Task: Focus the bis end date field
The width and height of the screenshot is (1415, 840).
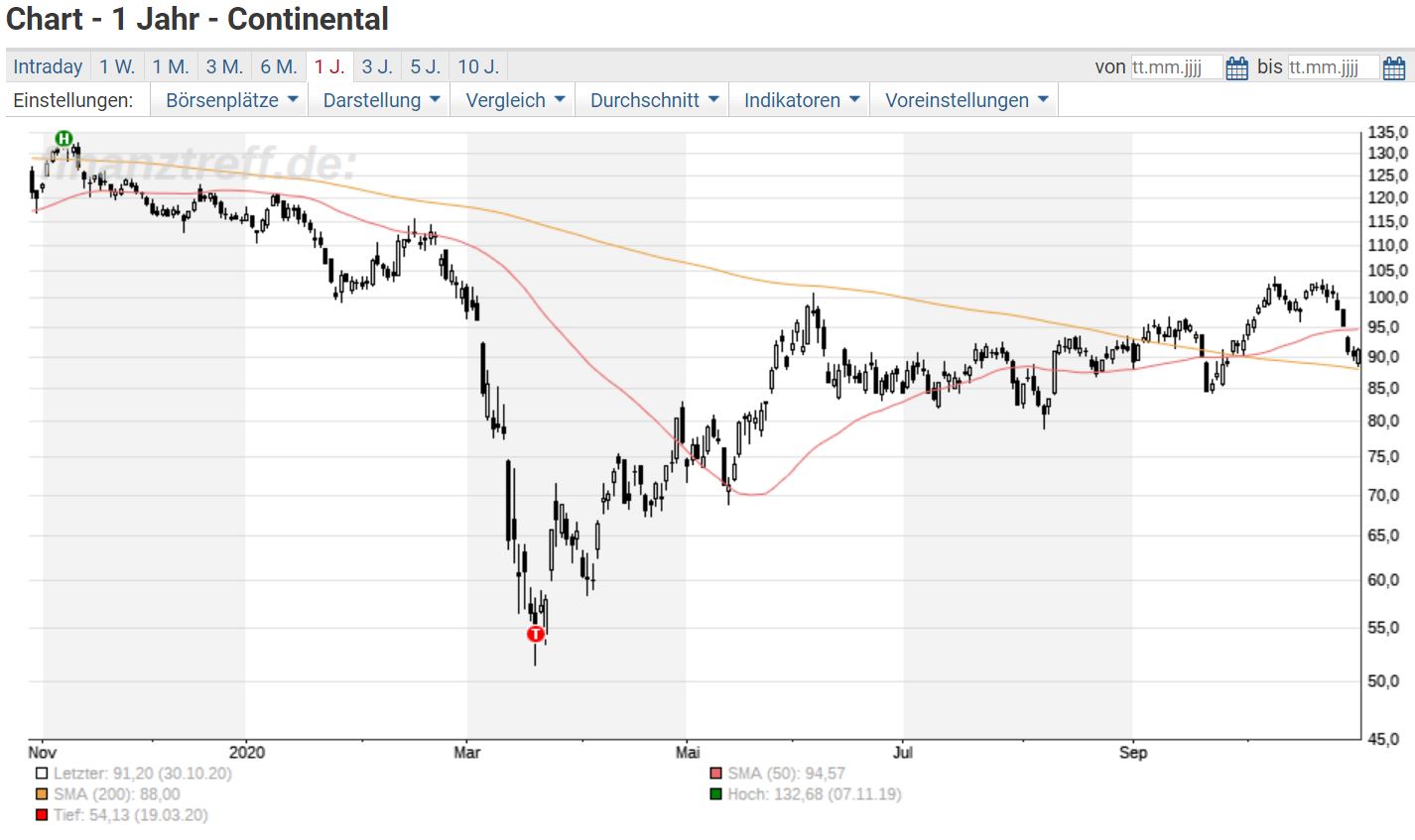Action: (x=1333, y=67)
